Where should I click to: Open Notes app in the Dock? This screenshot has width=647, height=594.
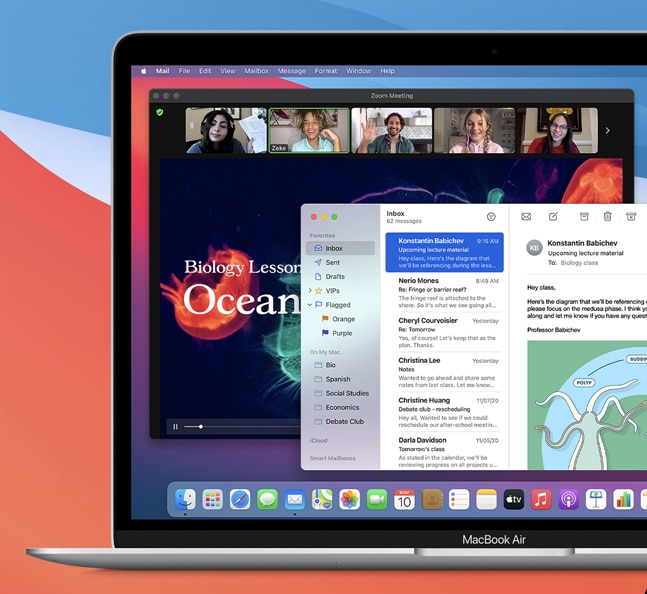486,500
